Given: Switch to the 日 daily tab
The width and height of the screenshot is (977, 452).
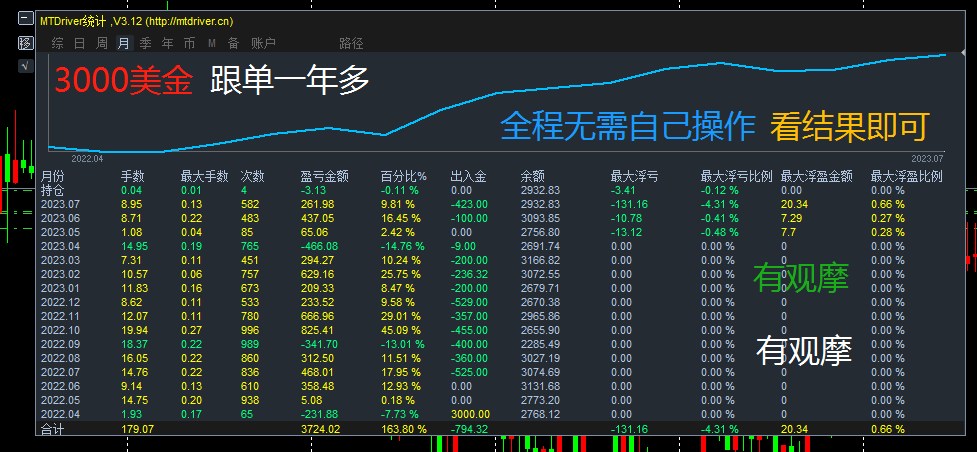Looking at the screenshot, I should point(79,43).
